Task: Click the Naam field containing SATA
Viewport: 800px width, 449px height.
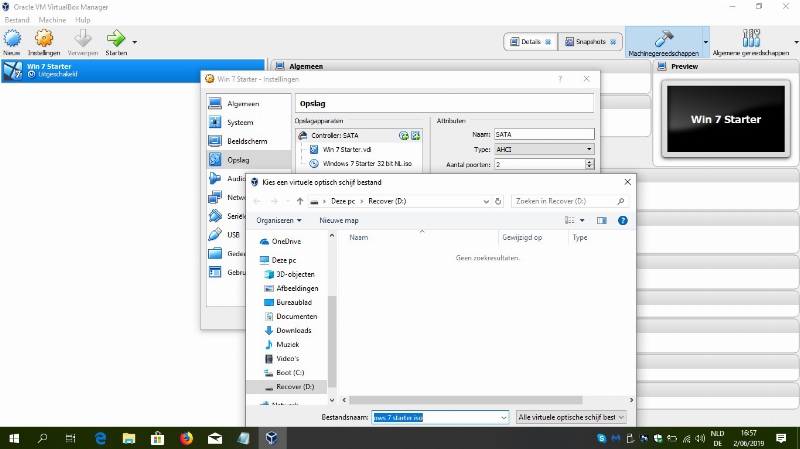Action: 544,135
